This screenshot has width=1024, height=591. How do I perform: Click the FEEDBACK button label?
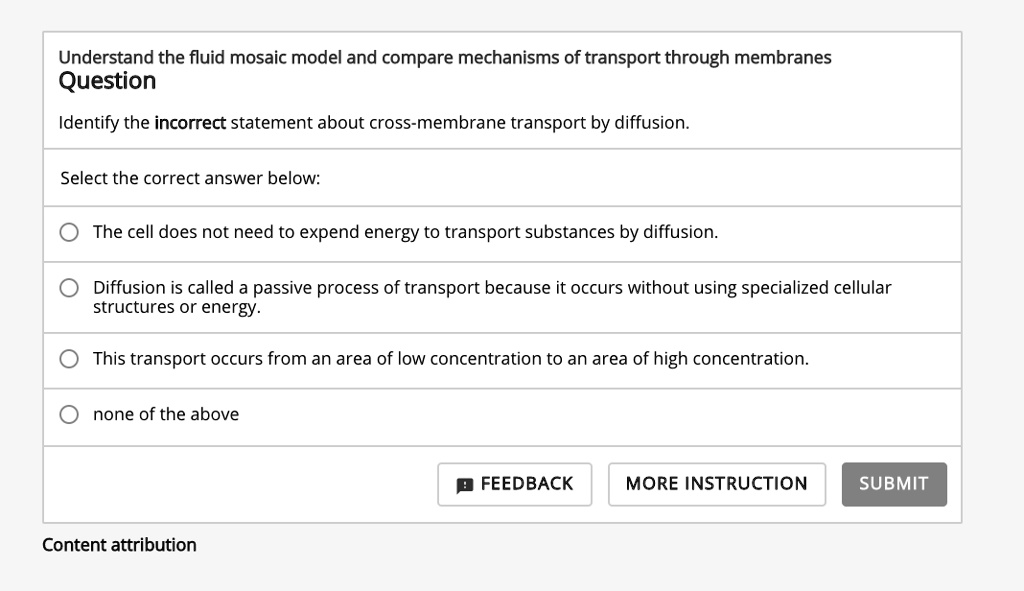527,484
